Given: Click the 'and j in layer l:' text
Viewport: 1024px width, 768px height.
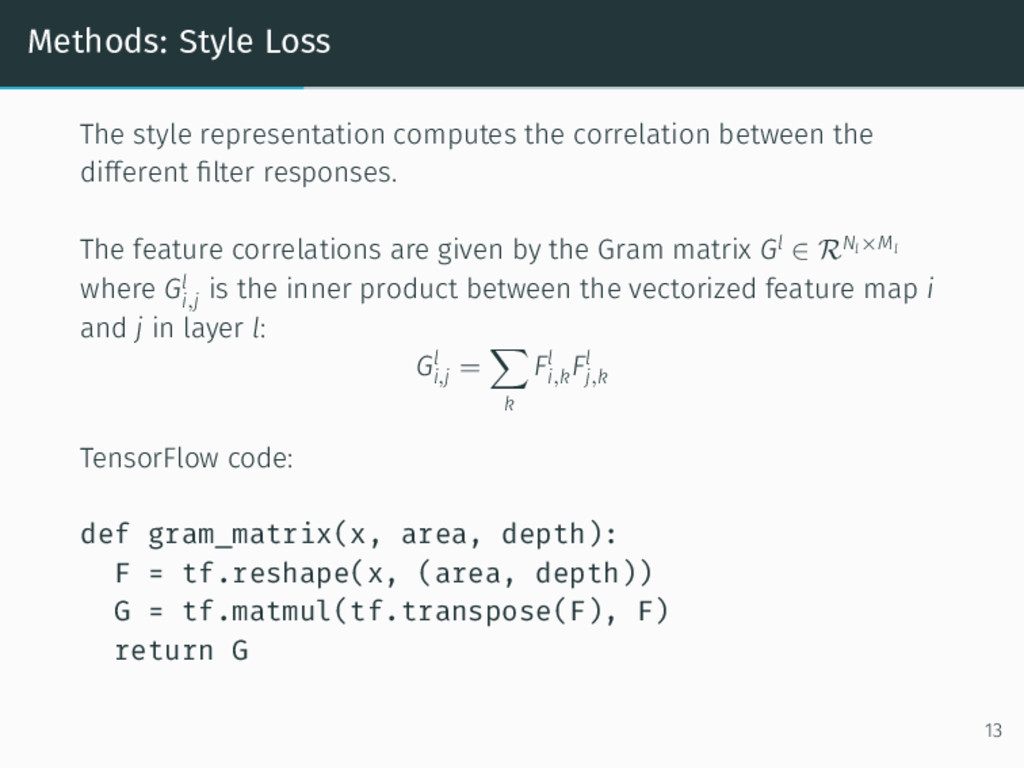Looking at the screenshot, I should (x=173, y=328).
